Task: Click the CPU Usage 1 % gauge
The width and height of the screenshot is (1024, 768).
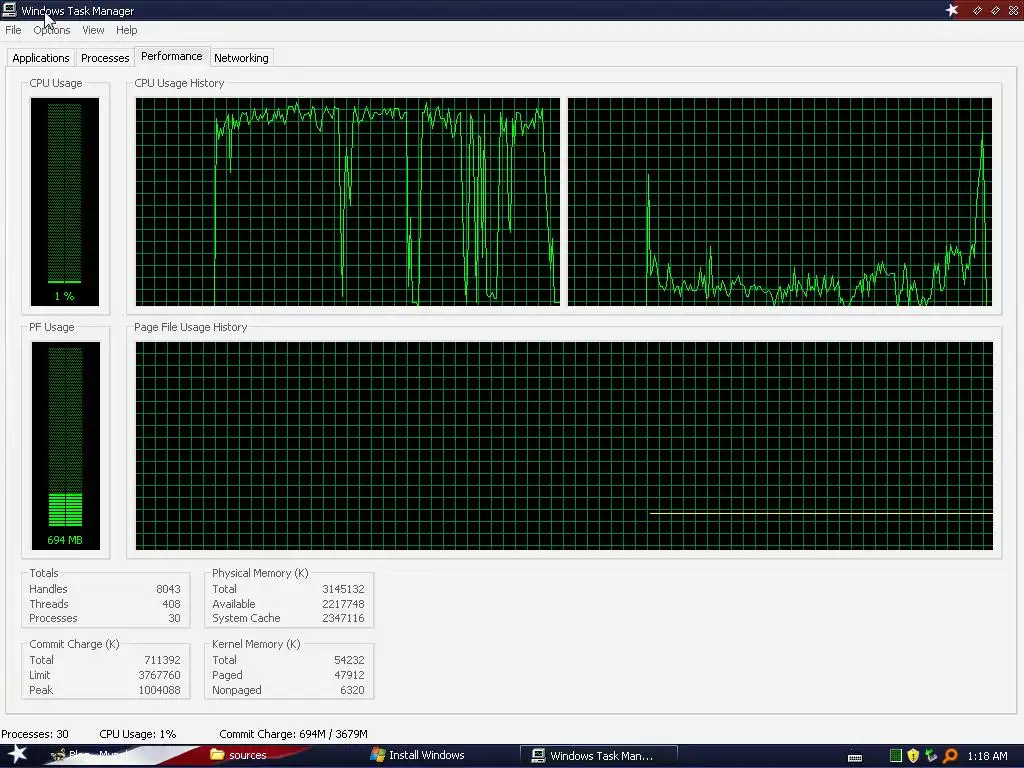Action: [65, 201]
